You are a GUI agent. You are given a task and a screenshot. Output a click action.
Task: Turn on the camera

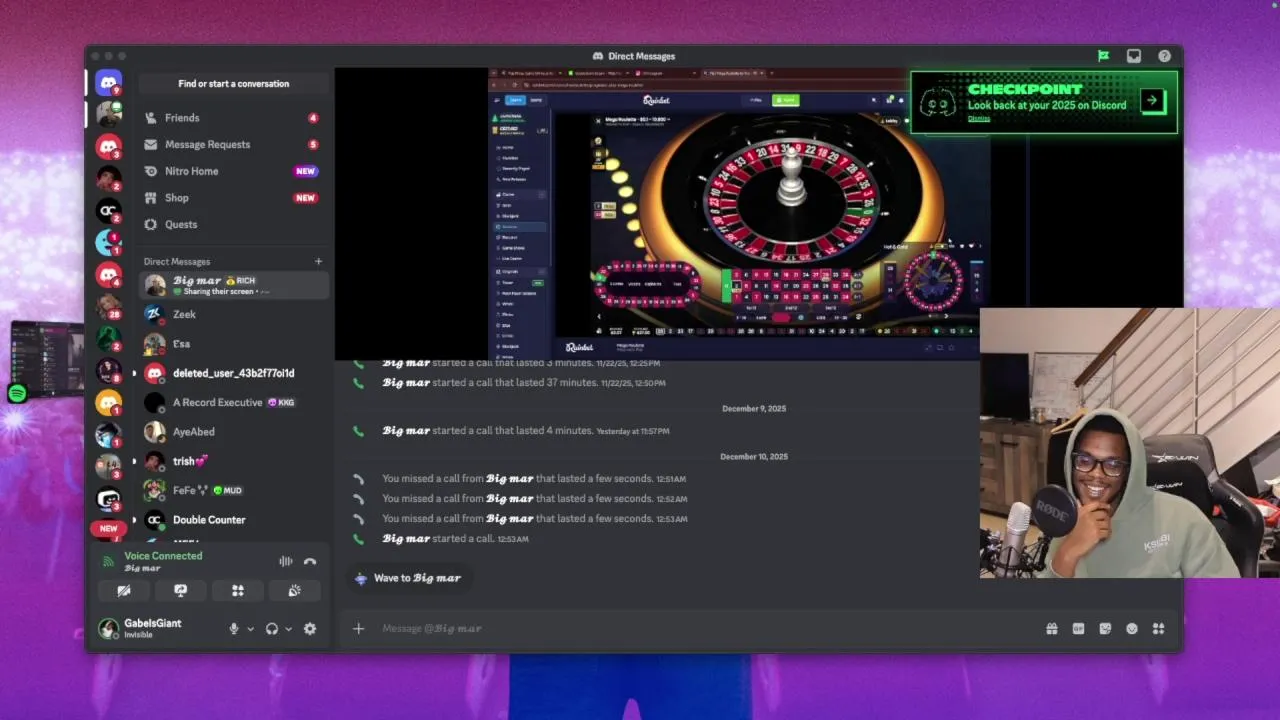pos(124,591)
